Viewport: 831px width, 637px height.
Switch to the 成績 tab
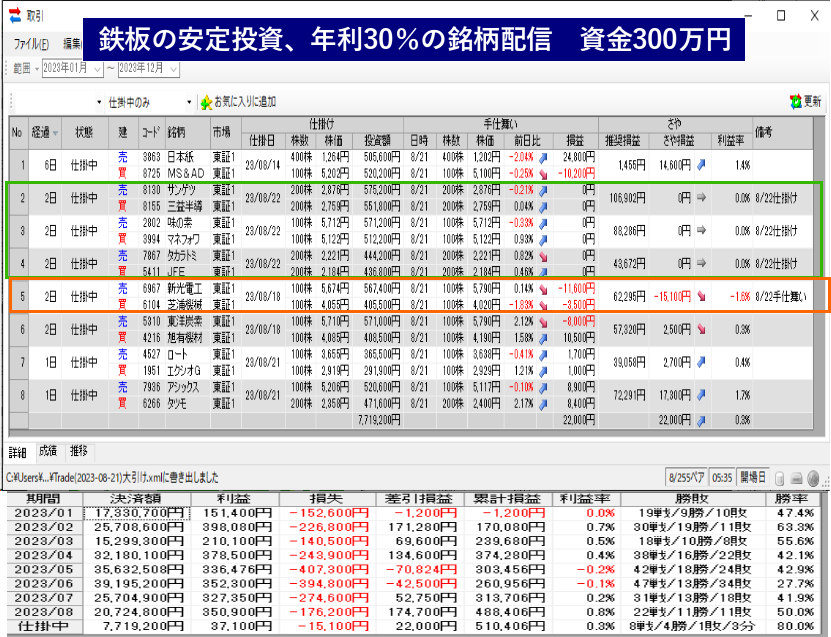click(x=48, y=451)
